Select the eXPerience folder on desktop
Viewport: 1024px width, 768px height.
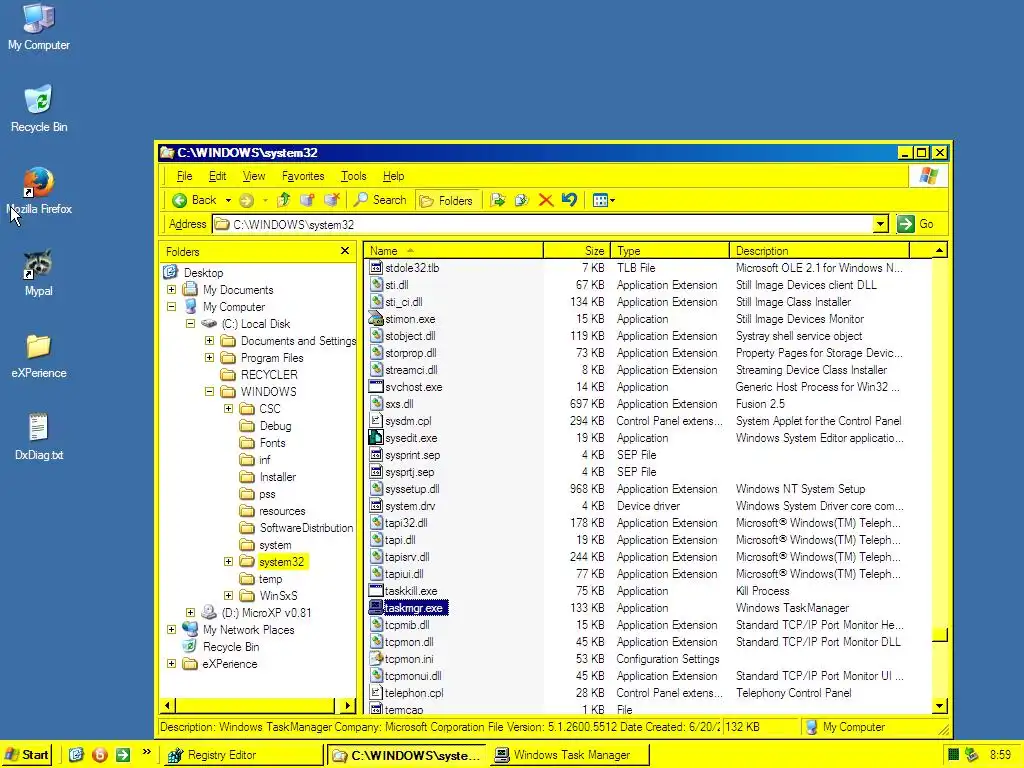point(39,356)
